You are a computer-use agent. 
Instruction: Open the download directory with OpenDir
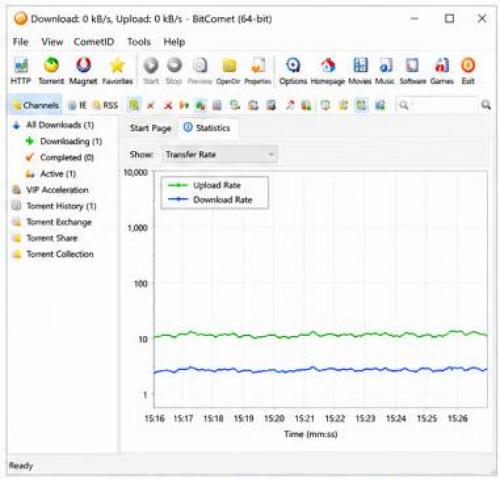228,71
